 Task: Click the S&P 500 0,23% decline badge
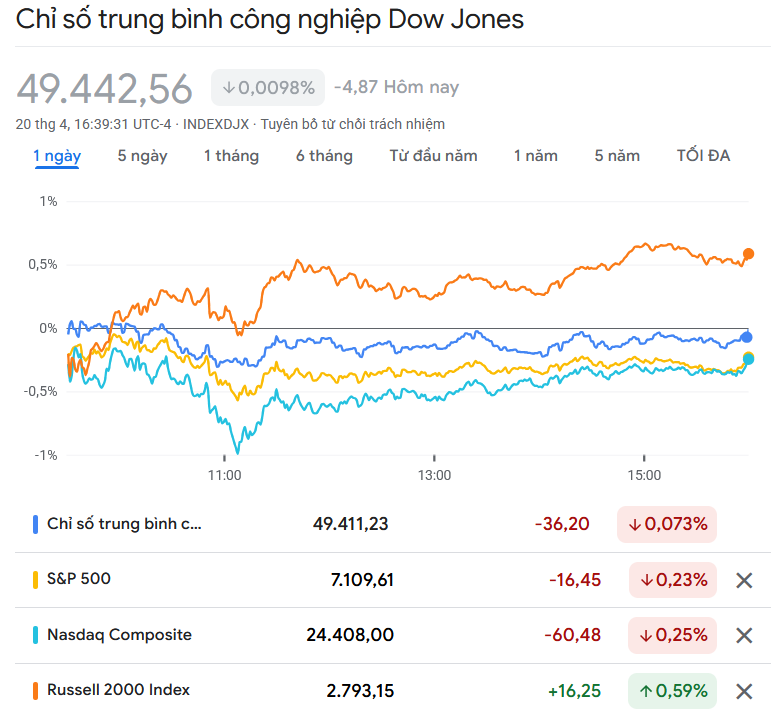point(673,580)
